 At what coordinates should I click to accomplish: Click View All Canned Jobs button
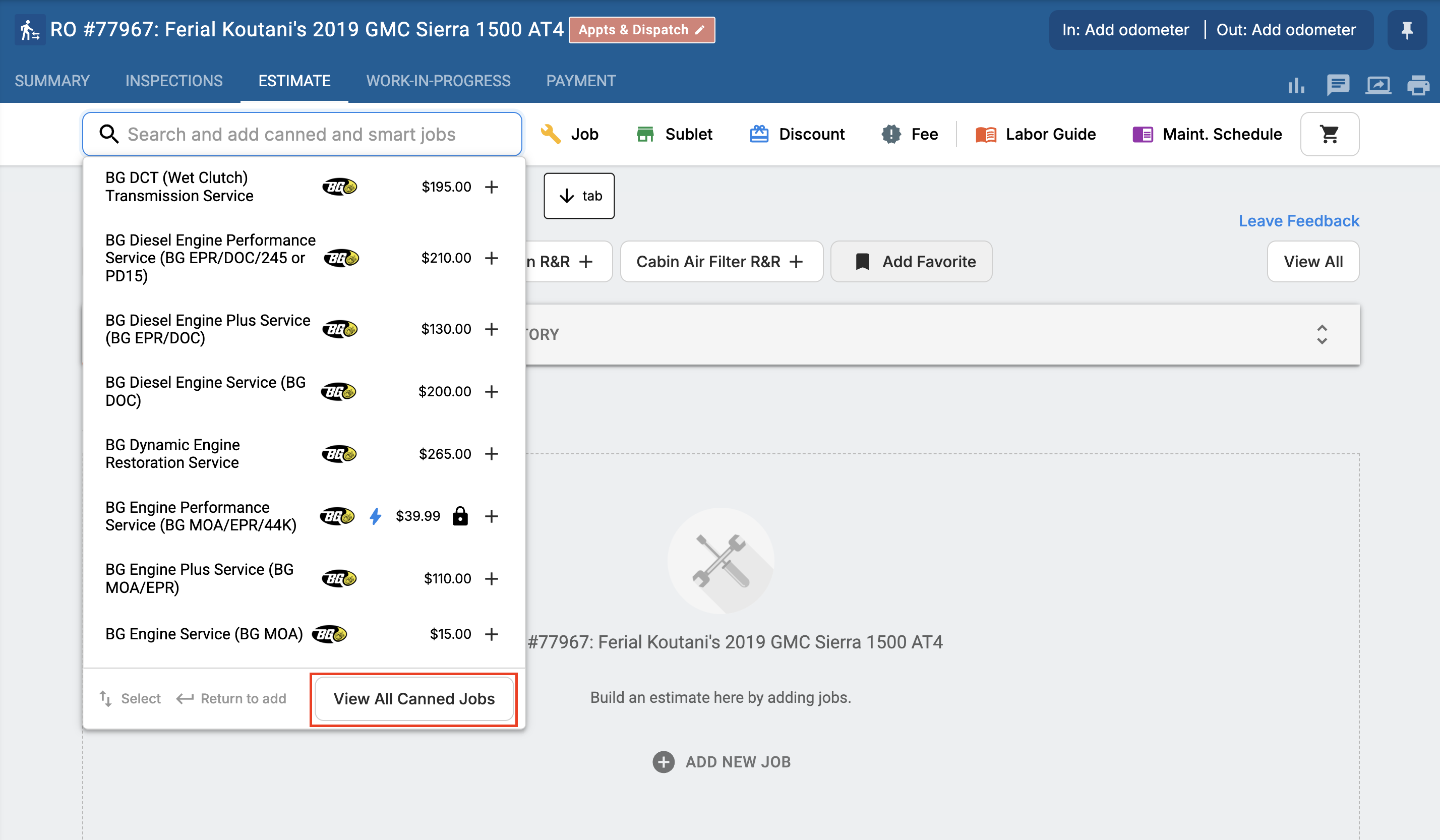(414, 699)
